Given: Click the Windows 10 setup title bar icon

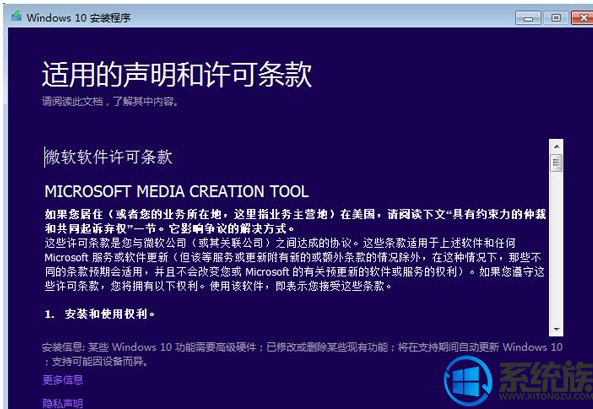Looking at the screenshot, I should [16, 17].
